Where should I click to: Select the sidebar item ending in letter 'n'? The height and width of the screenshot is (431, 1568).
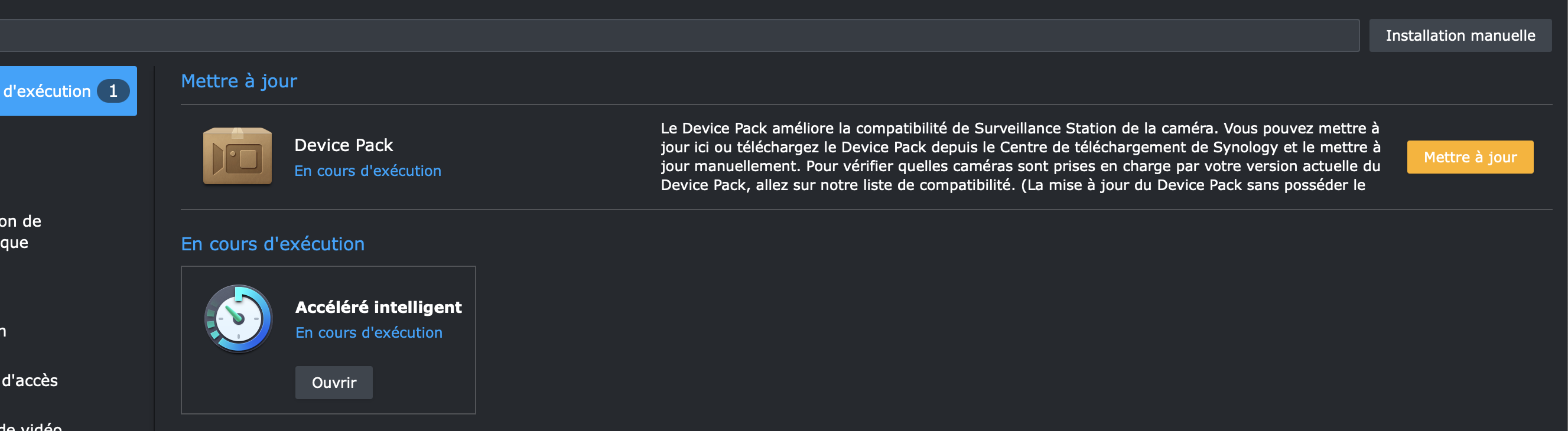[x=3, y=332]
